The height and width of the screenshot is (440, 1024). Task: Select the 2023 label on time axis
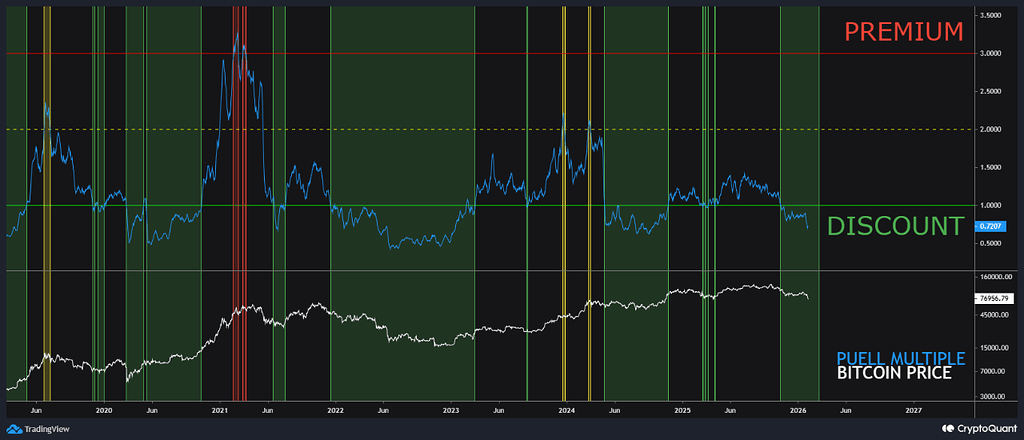point(451,409)
